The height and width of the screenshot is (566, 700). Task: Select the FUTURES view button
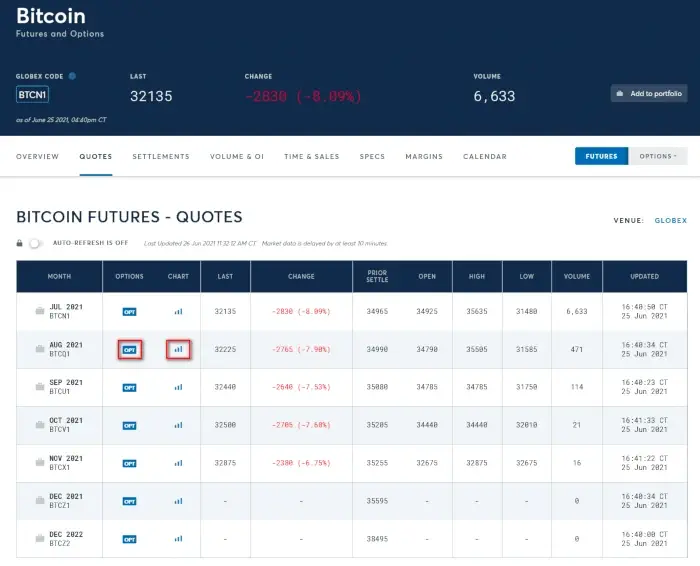click(601, 156)
